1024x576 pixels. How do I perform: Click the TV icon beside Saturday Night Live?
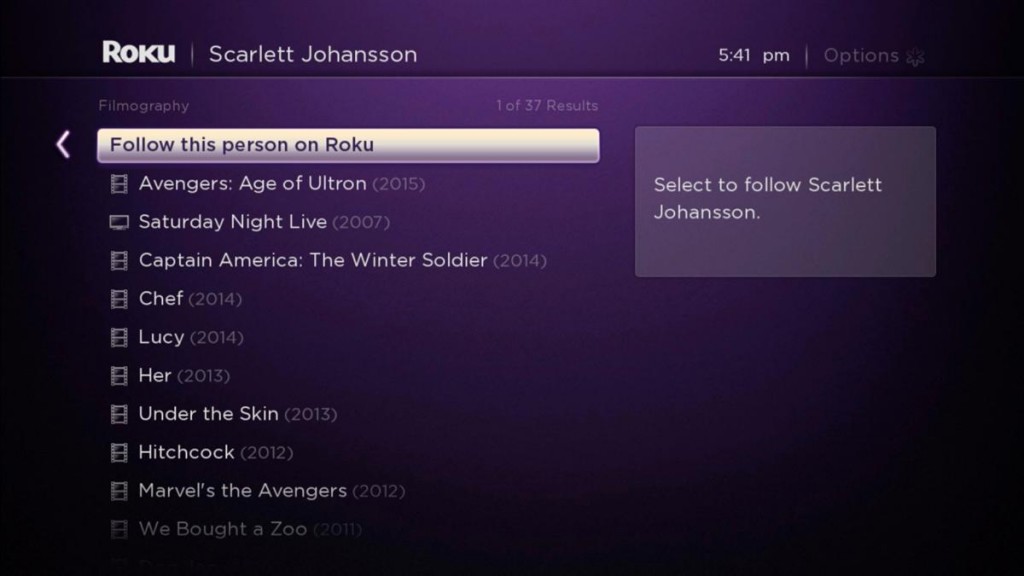[120, 222]
